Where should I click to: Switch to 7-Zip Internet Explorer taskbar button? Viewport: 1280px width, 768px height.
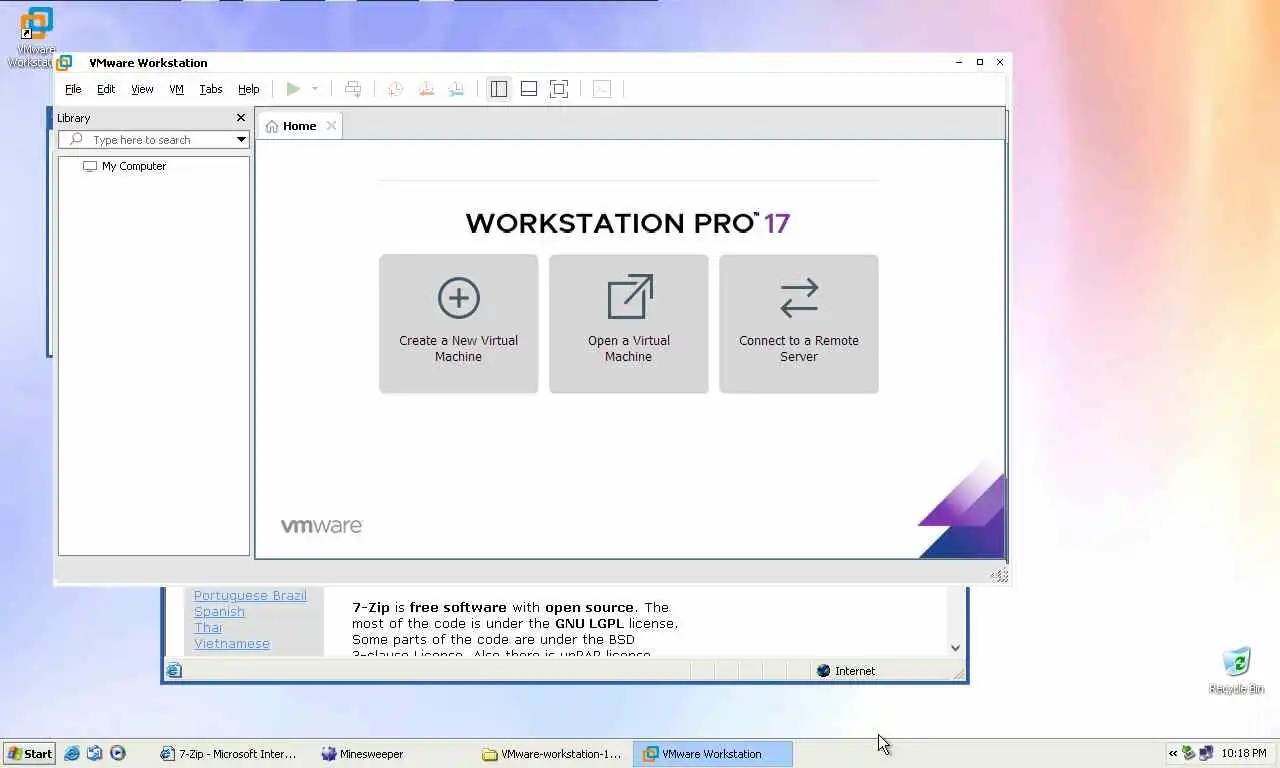tap(231, 754)
